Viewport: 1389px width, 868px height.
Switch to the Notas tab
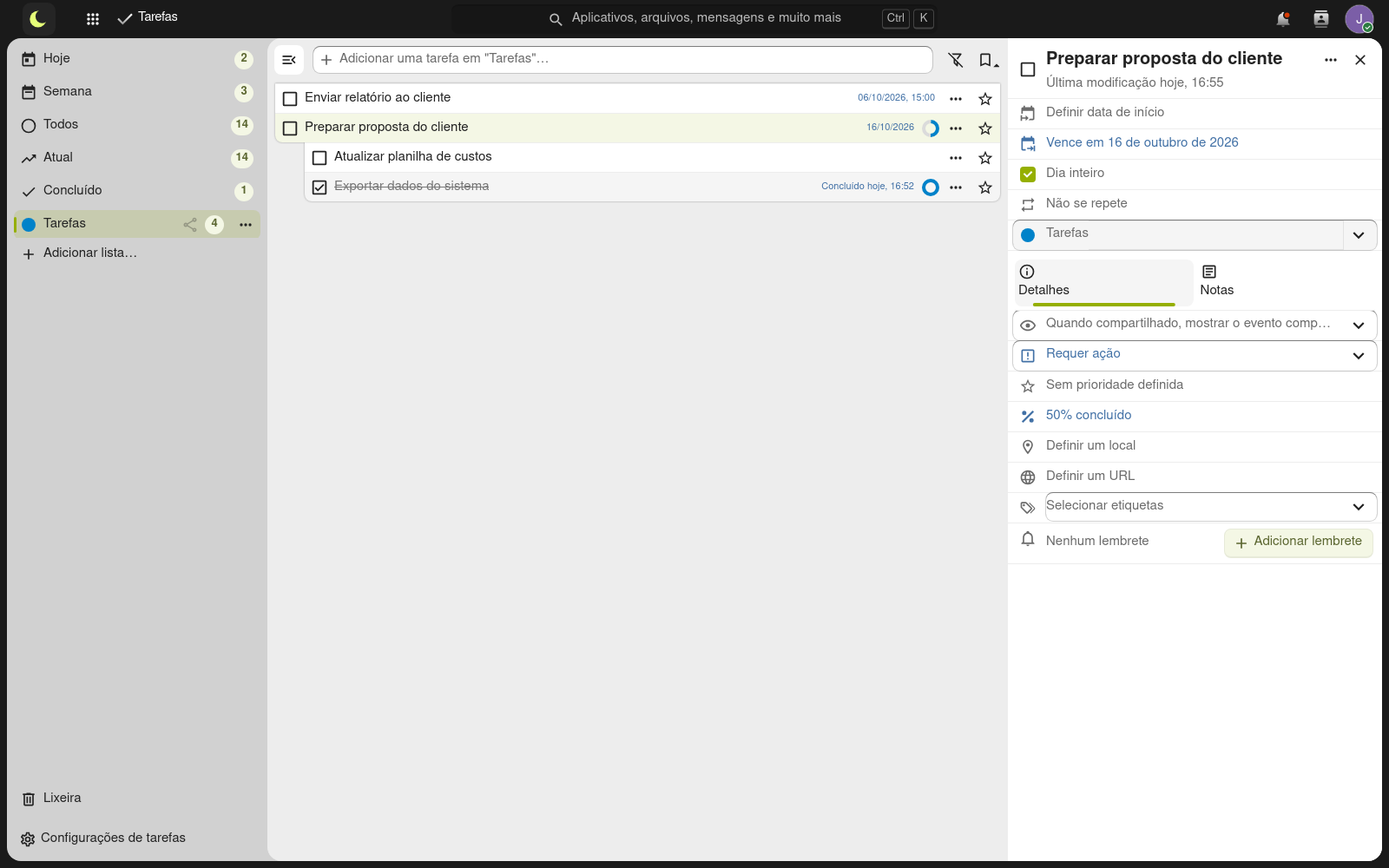[1216, 281]
